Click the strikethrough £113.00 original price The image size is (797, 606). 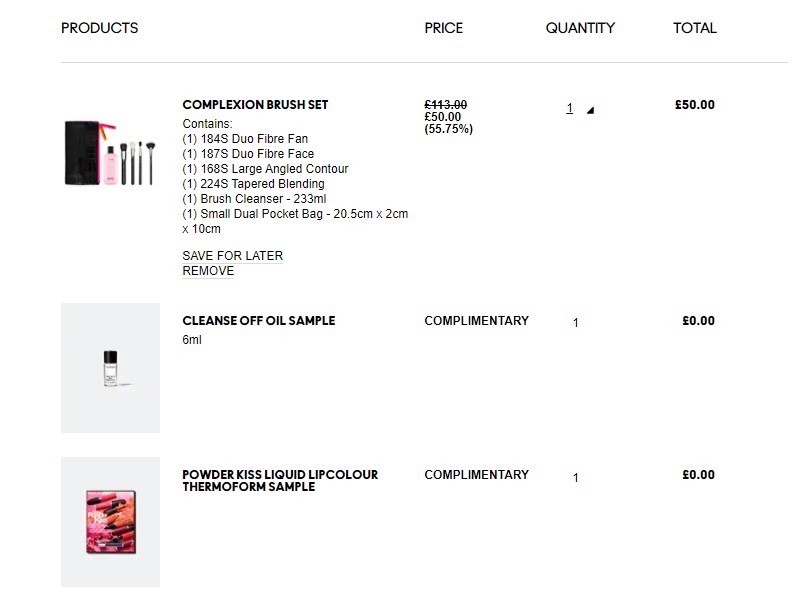446,105
